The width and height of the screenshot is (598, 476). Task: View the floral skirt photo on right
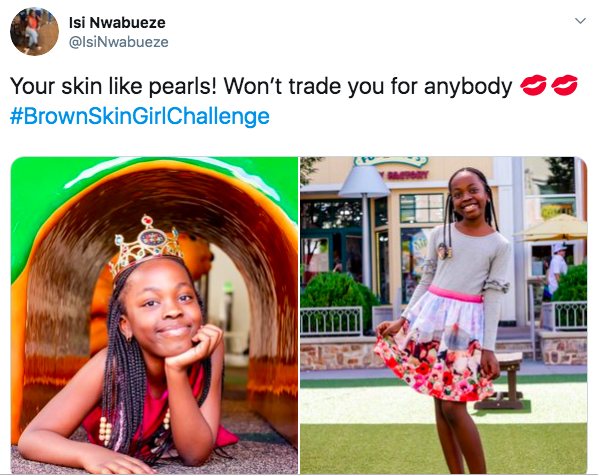click(x=444, y=315)
